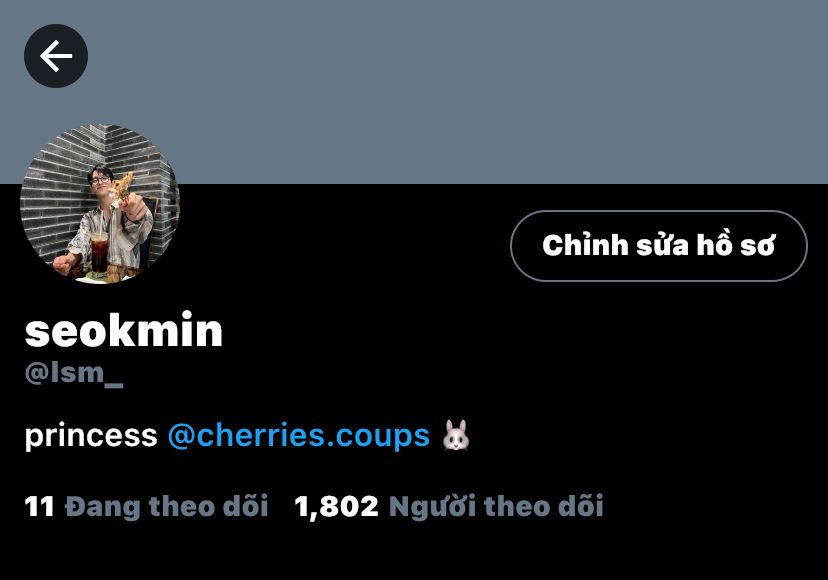Click the rabbit emoji in the bio
Screen dimensions: 828x580
coord(456,435)
